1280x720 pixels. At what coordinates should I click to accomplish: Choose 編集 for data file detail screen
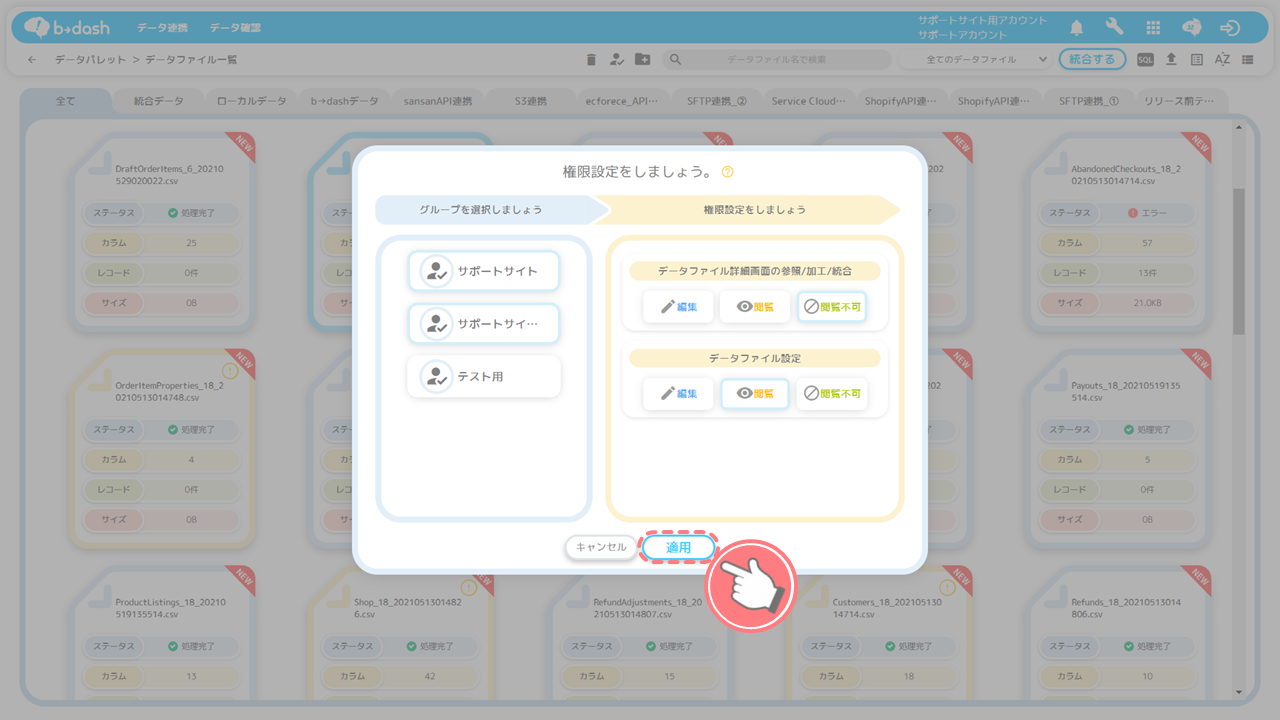678,307
